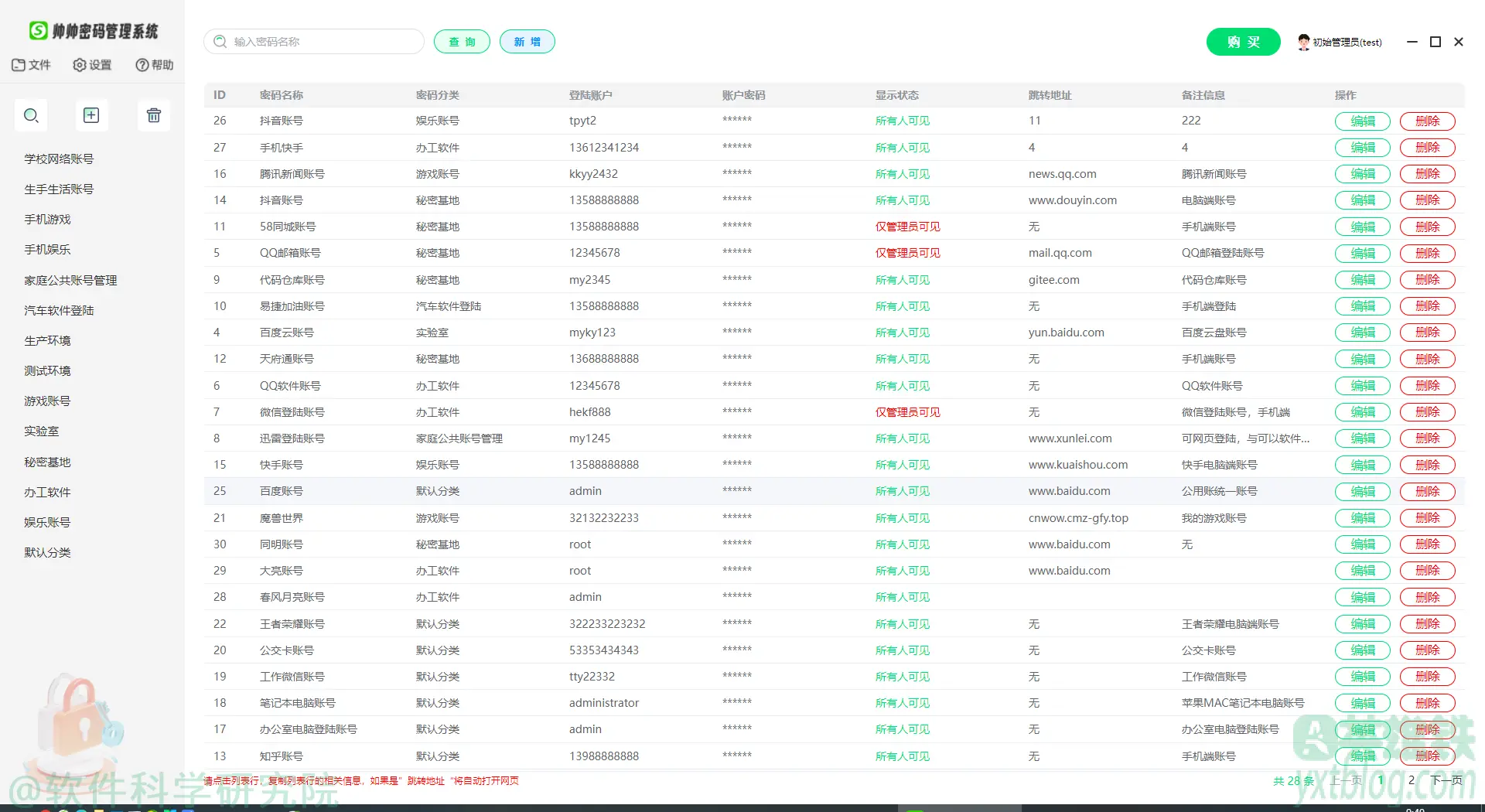Click the yun.baidu.com jump address
1485x812 pixels.
point(1066,333)
